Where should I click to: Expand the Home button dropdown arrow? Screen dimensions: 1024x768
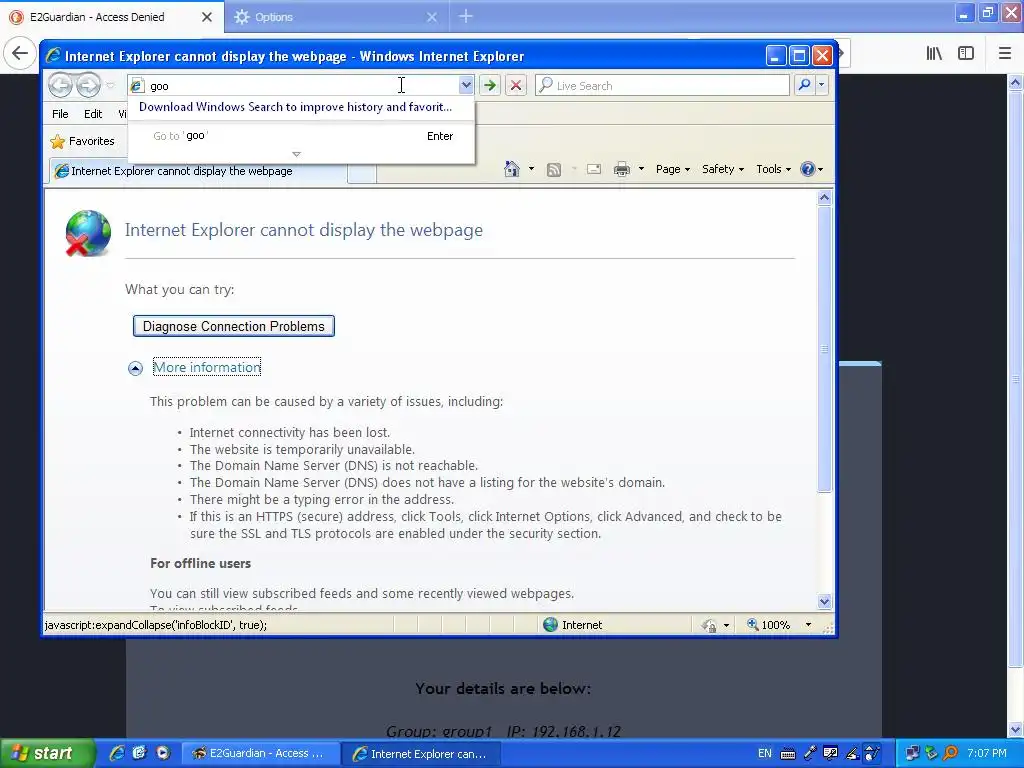point(531,169)
